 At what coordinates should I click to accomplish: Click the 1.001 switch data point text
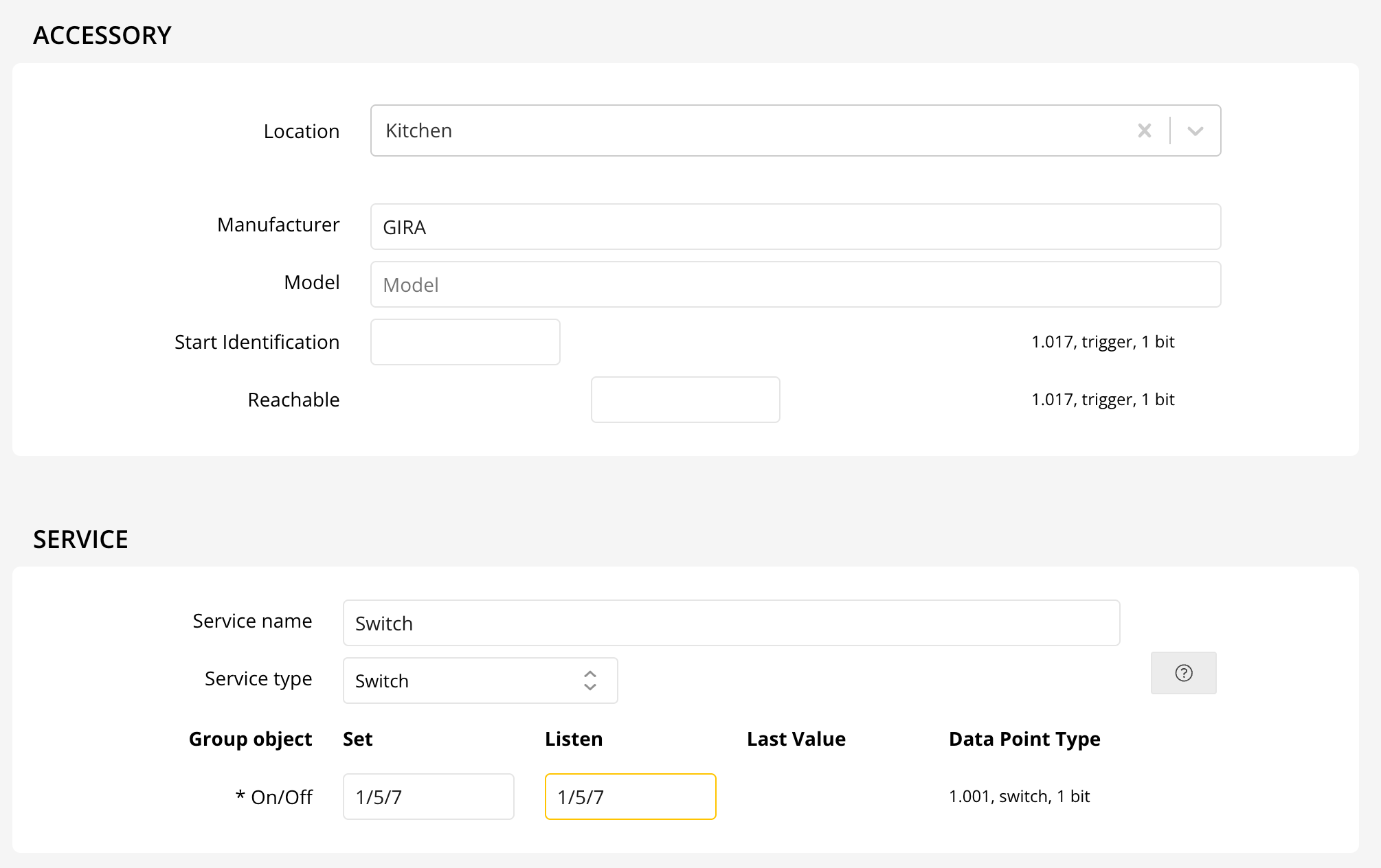pos(1019,797)
